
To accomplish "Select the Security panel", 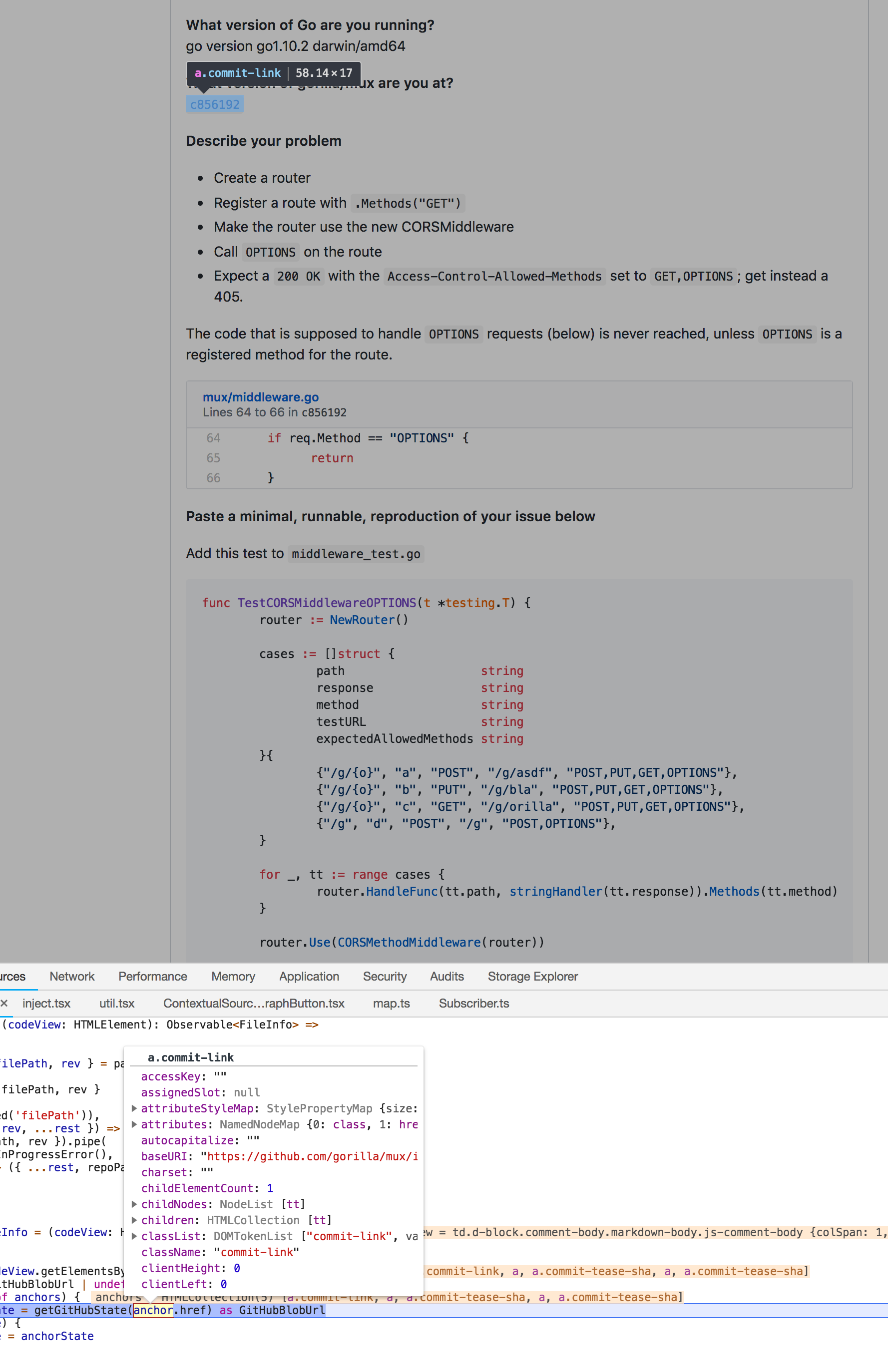I will point(384,976).
